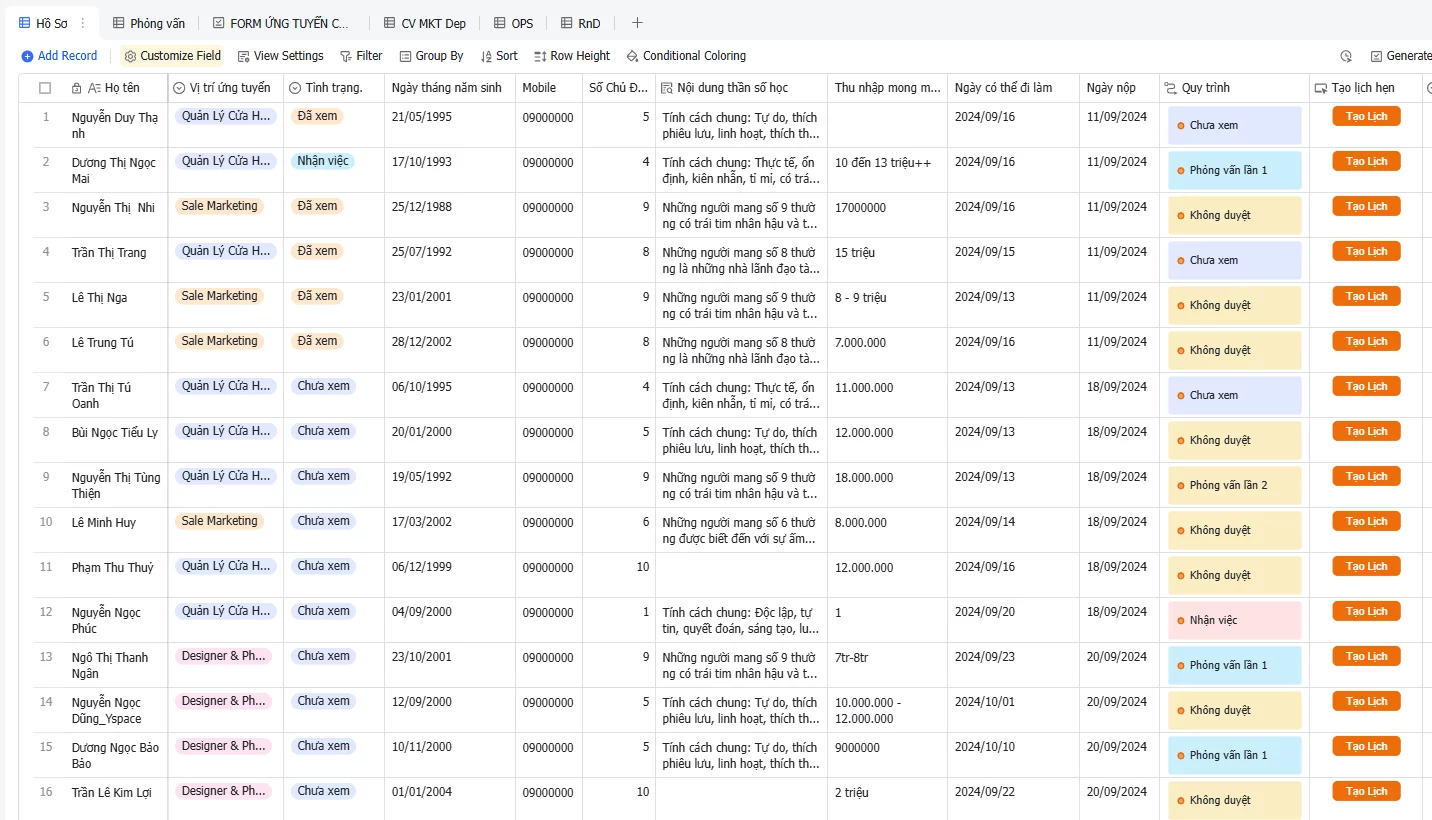The width and height of the screenshot is (1432, 820).
Task: Open Tình trạng tag for Bùi Ngọc Tiểu Ly
Action: [x=323, y=431]
